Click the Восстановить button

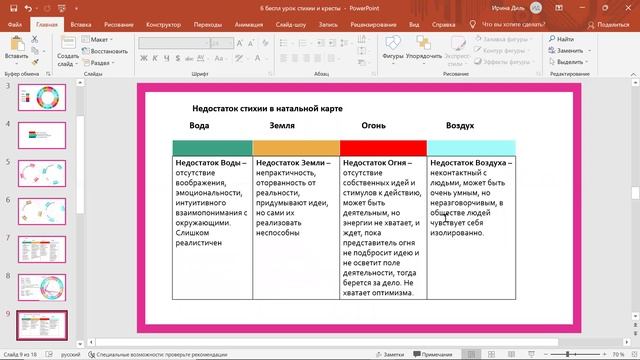click(105, 51)
